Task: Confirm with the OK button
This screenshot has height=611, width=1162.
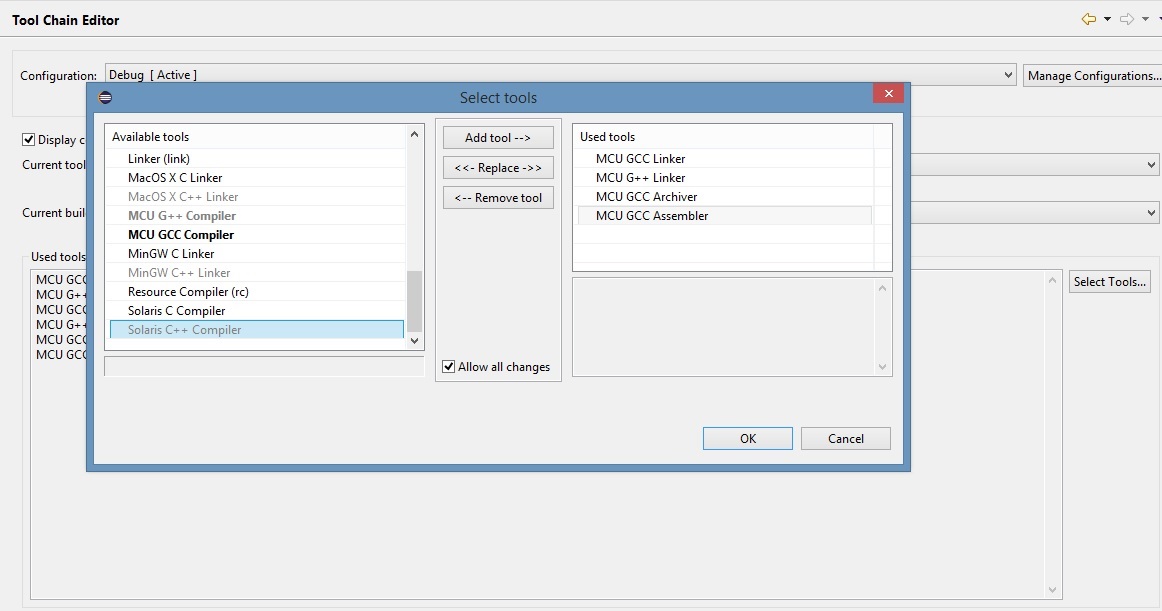Action: (x=747, y=439)
